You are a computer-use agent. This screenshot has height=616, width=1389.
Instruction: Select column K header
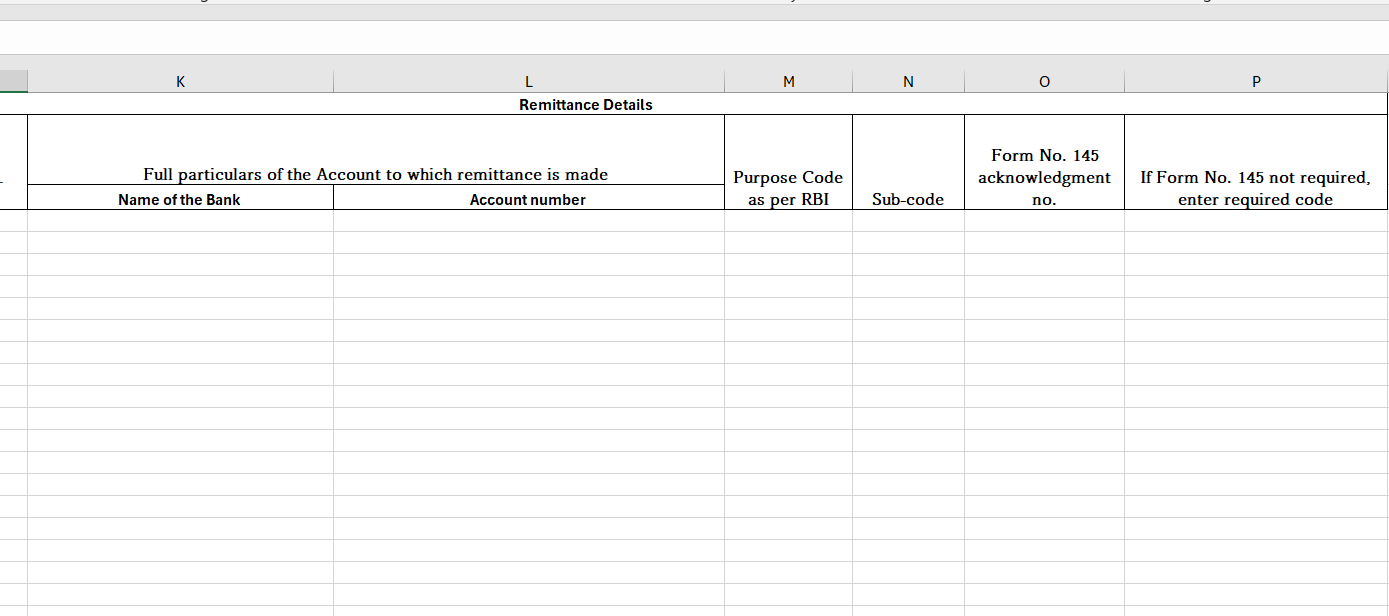(x=180, y=82)
